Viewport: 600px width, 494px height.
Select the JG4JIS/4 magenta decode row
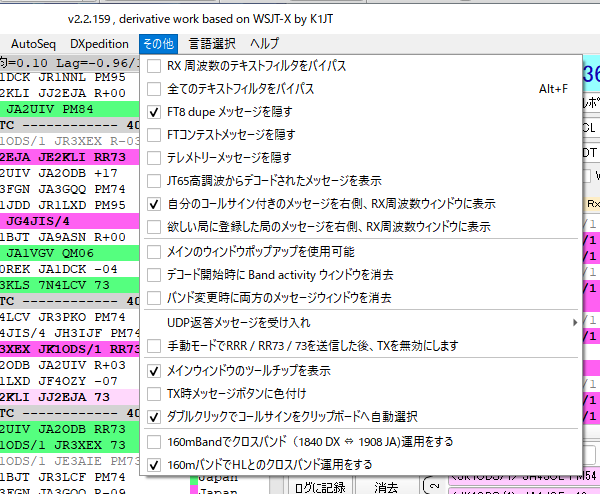coord(70,221)
